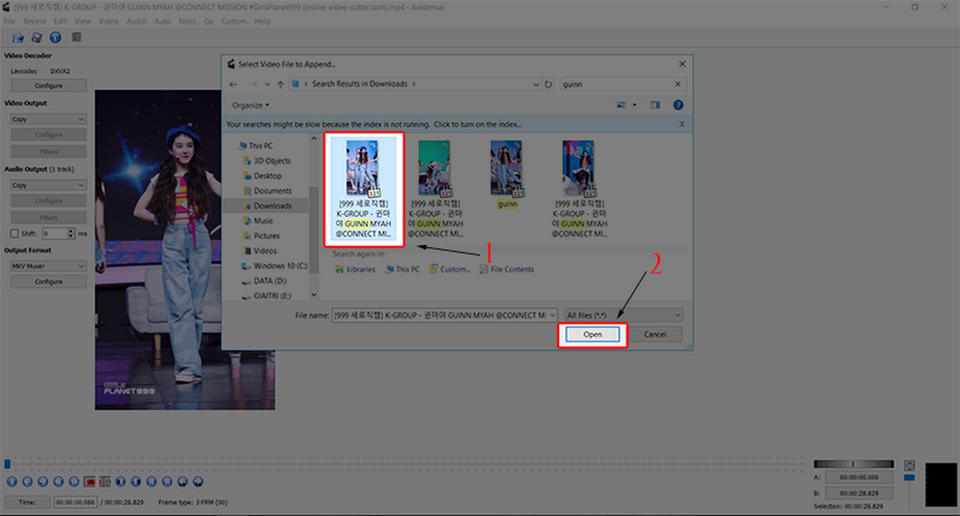Open the Help menu in Avidemux
Image resolution: width=960 pixels, height=516 pixels.
[262, 21]
